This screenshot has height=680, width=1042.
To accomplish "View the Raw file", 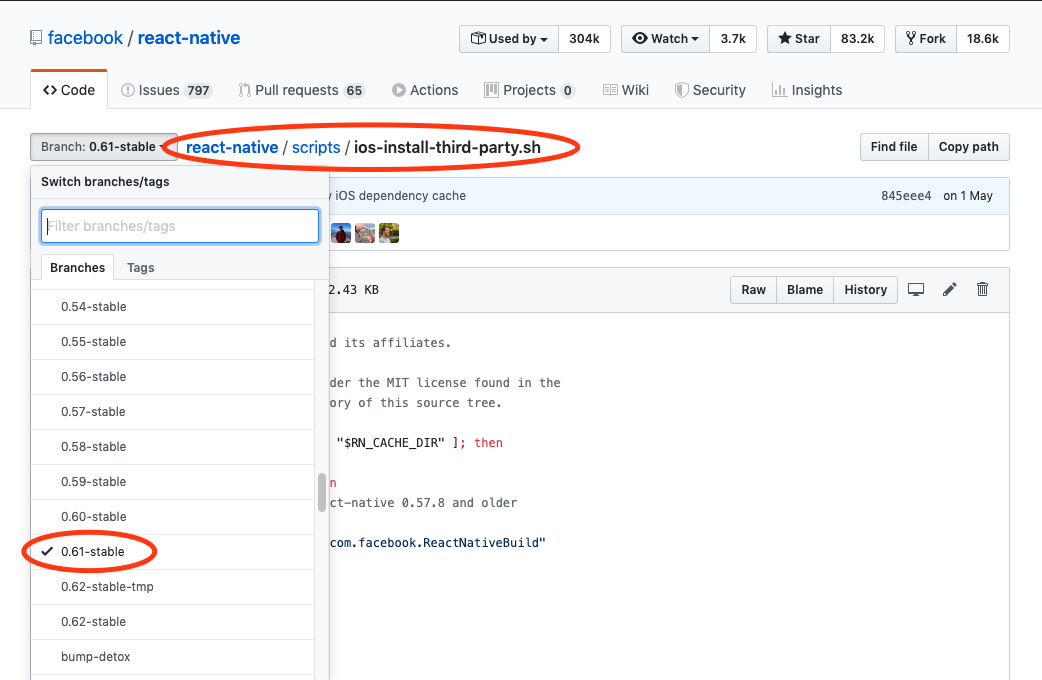I will coord(754,290).
